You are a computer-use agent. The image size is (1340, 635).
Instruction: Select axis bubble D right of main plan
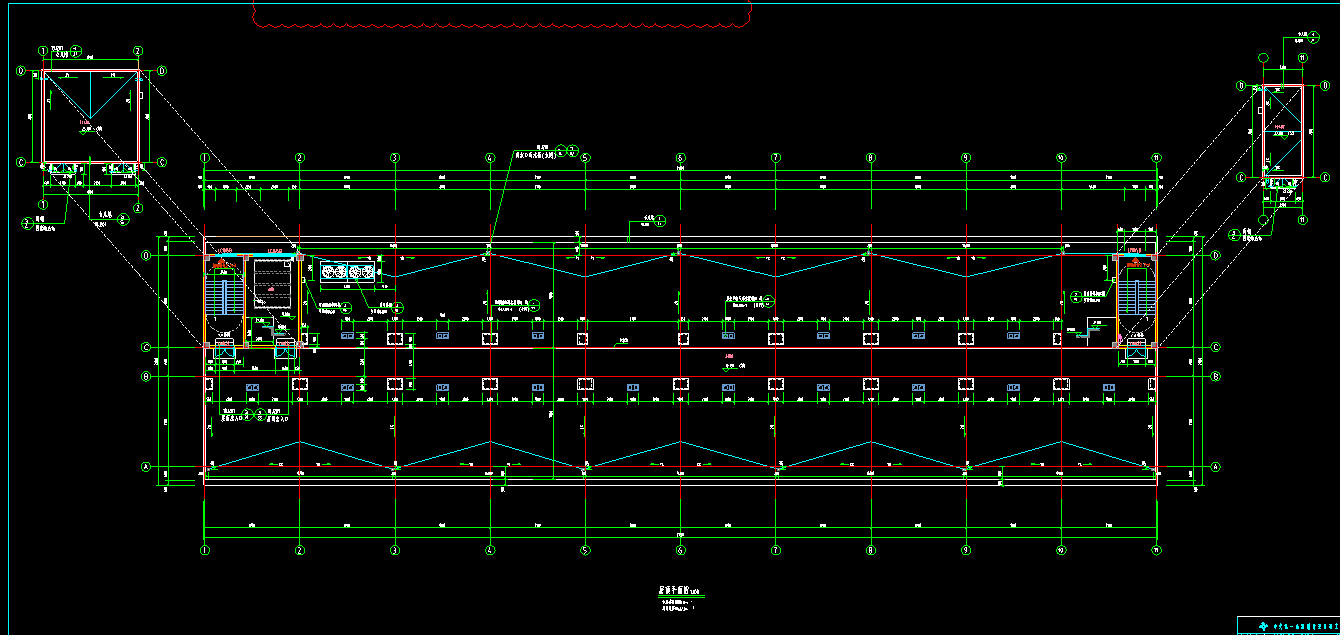[1216, 256]
